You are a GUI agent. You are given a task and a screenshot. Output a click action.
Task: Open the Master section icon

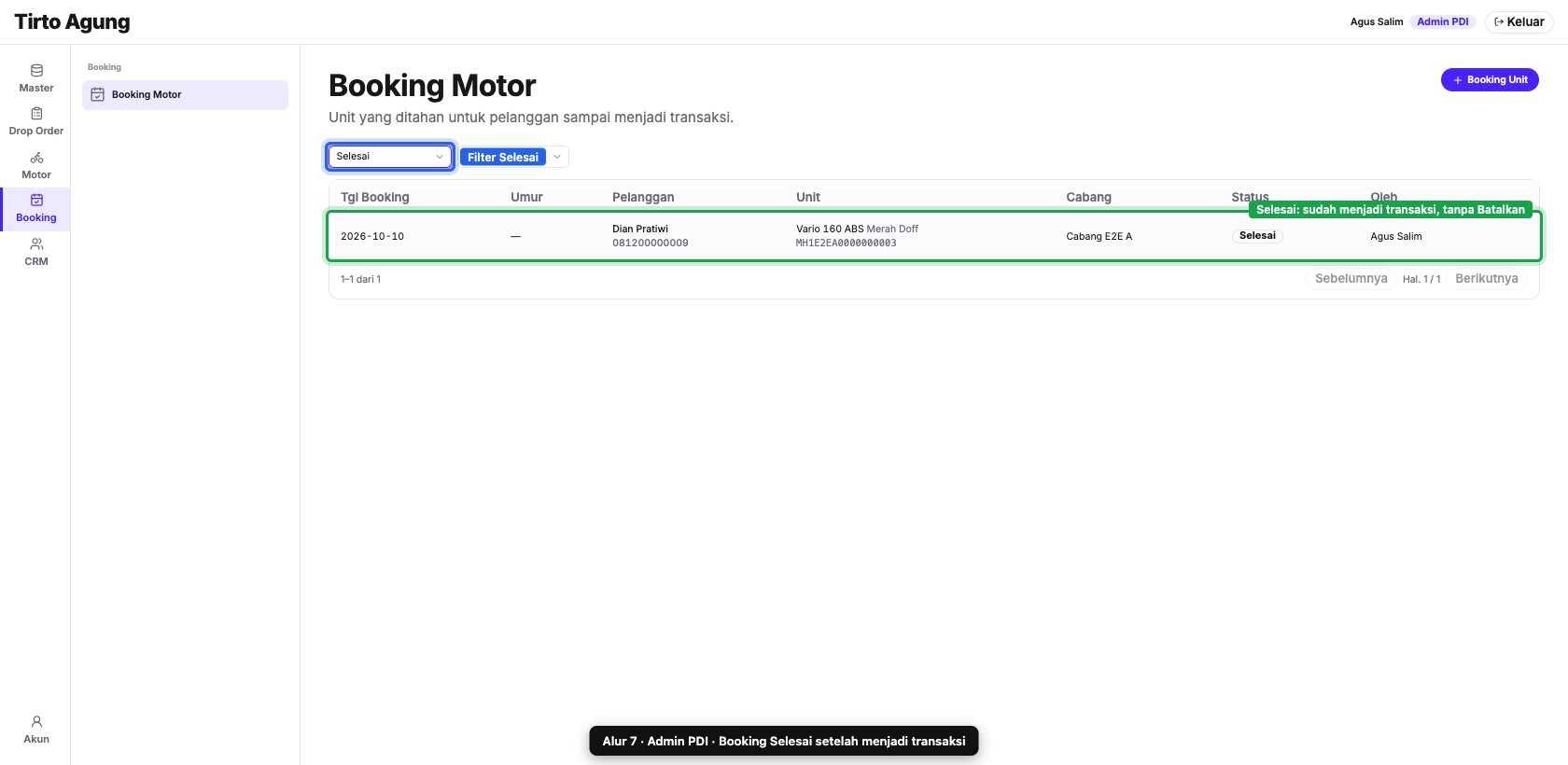pos(36,70)
